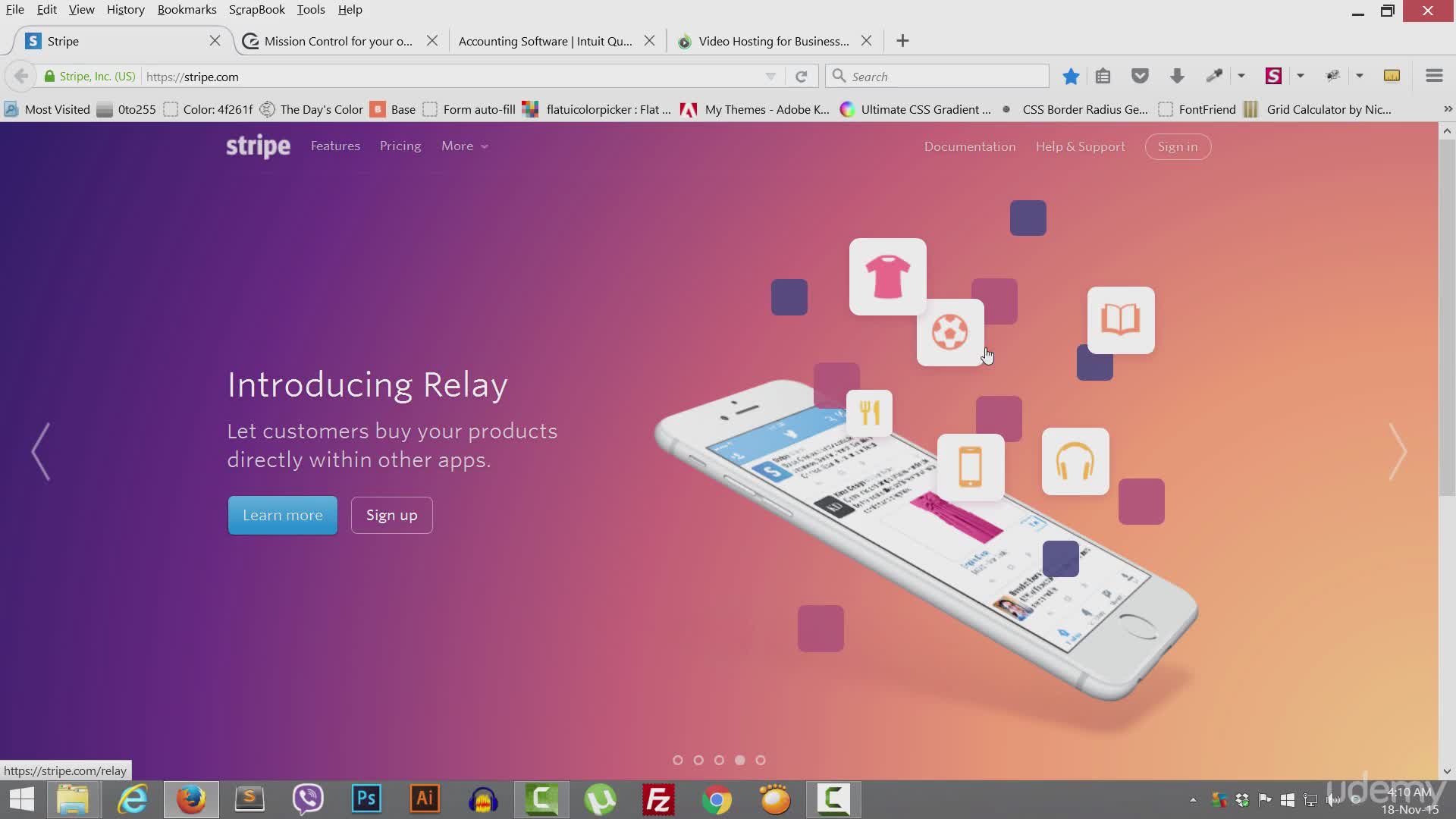Select the first carousel slide dot
Image resolution: width=1456 pixels, height=819 pixels.
[678, 760]
